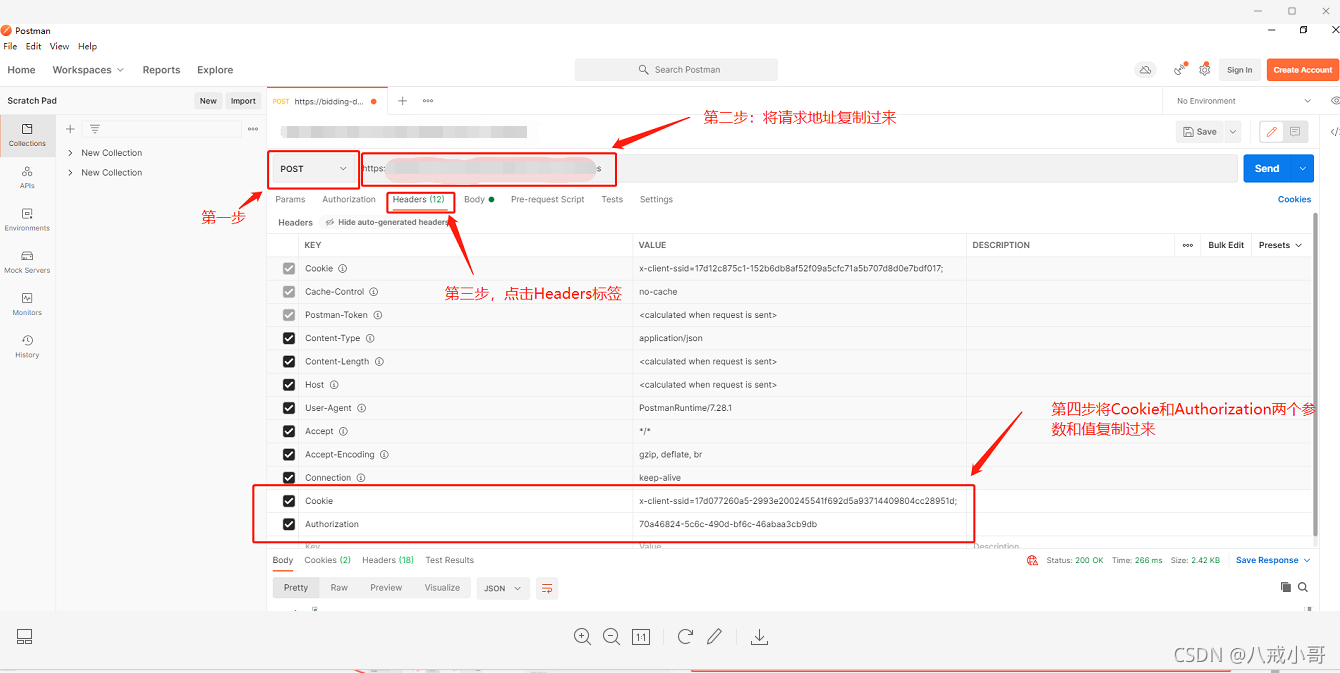1340x673 pixels.
Task: Expand the second New Collection item
Action: pyautogui.click(x=70, y=173)
